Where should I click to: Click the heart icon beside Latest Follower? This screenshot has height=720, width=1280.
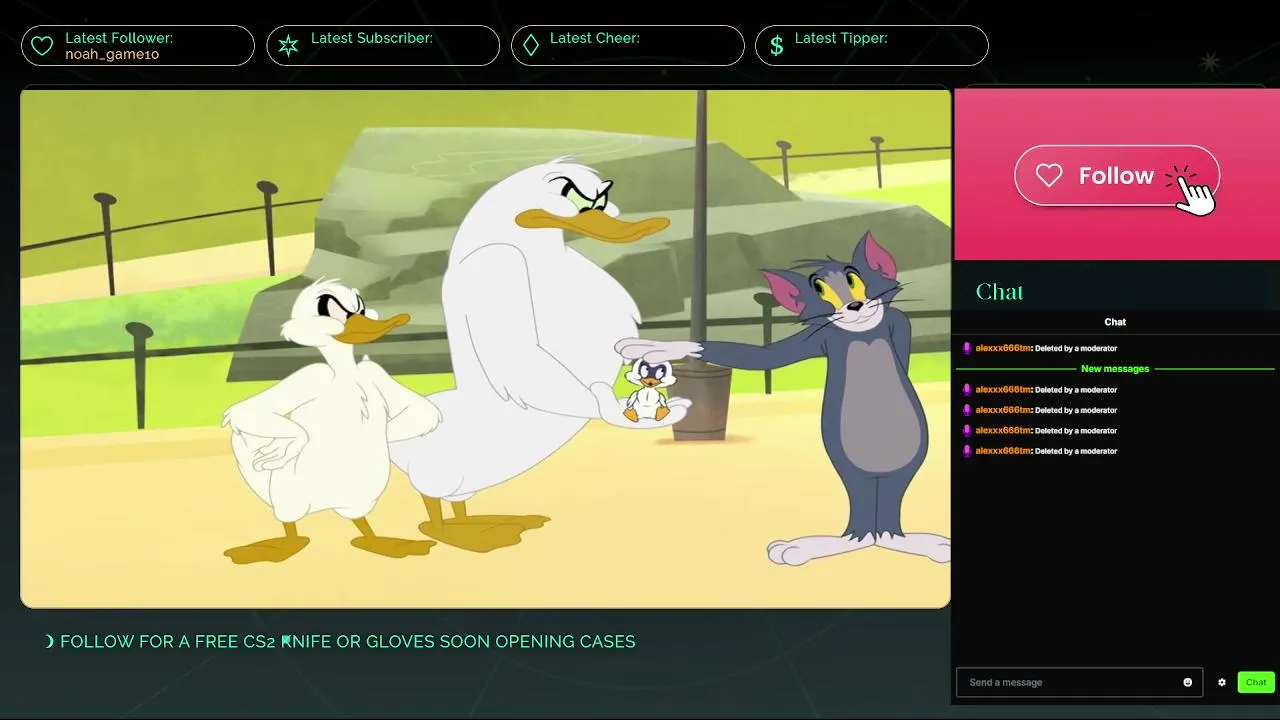click(42, 46)
